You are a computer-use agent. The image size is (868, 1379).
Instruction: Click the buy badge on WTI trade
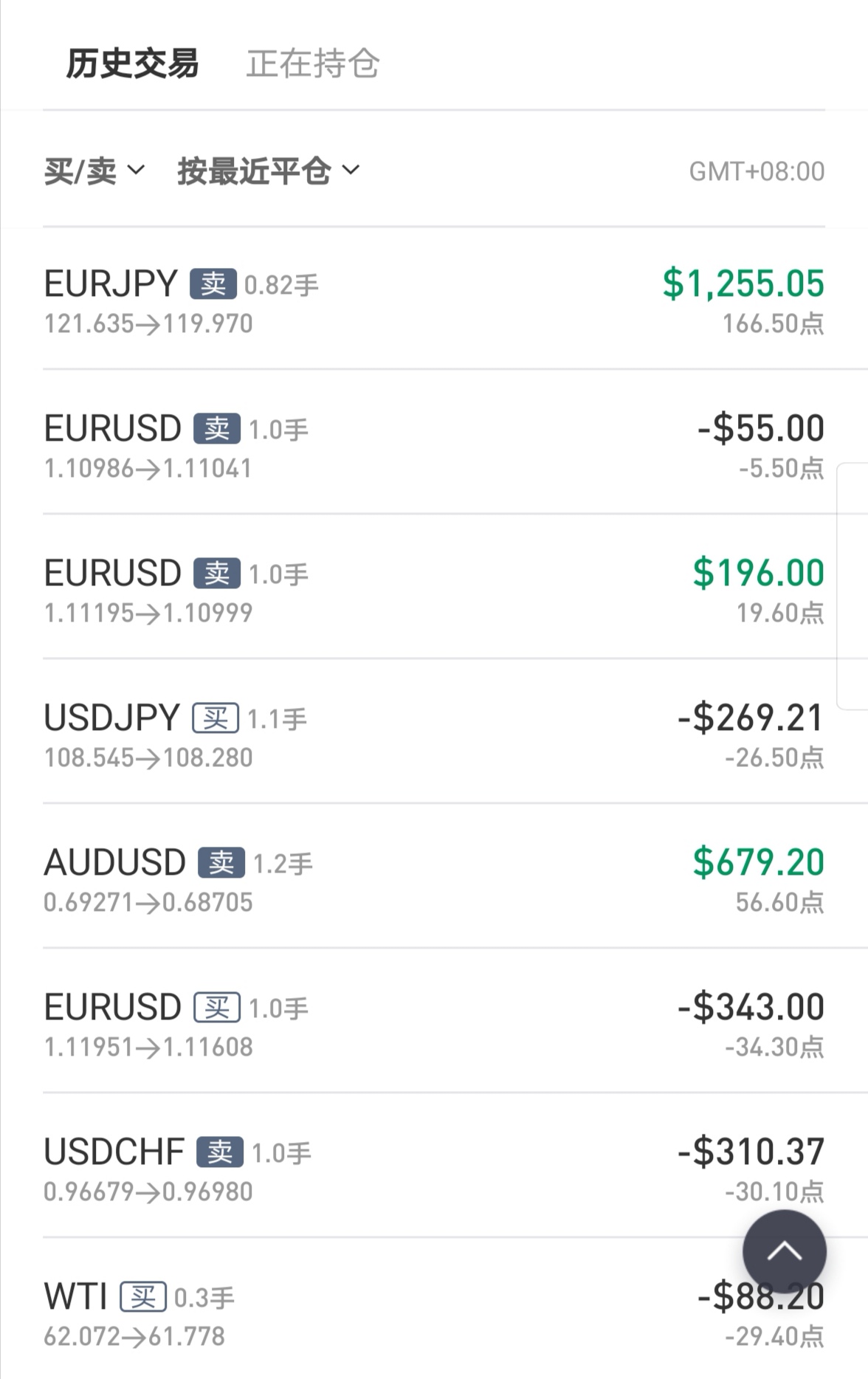pos(143,1296)
